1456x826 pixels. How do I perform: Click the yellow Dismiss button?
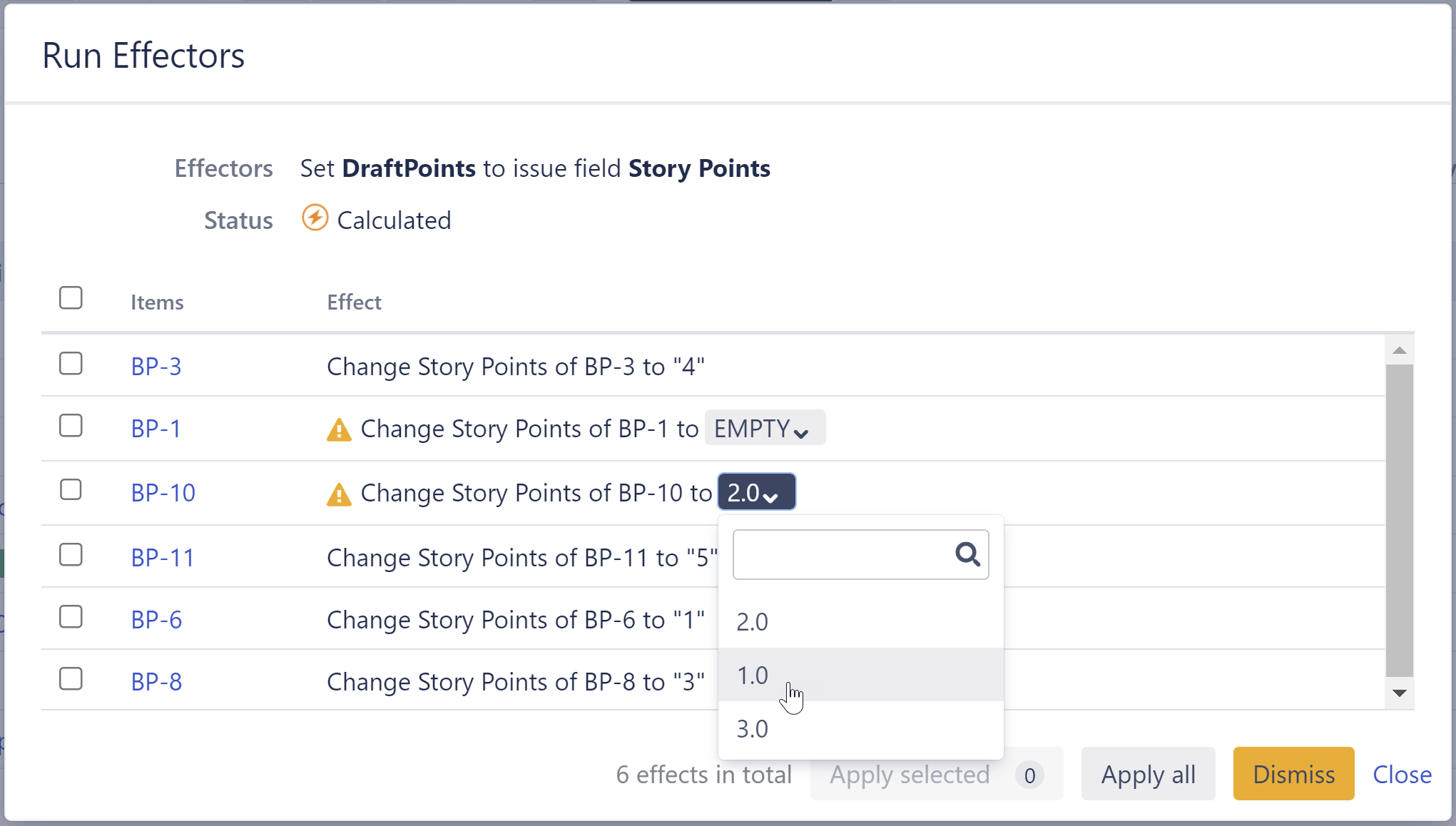[x=1293, y=774]
